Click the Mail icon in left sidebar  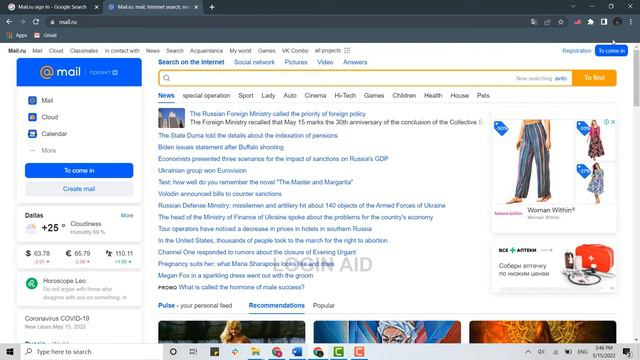pyautogui.click(x=32, y=100)
